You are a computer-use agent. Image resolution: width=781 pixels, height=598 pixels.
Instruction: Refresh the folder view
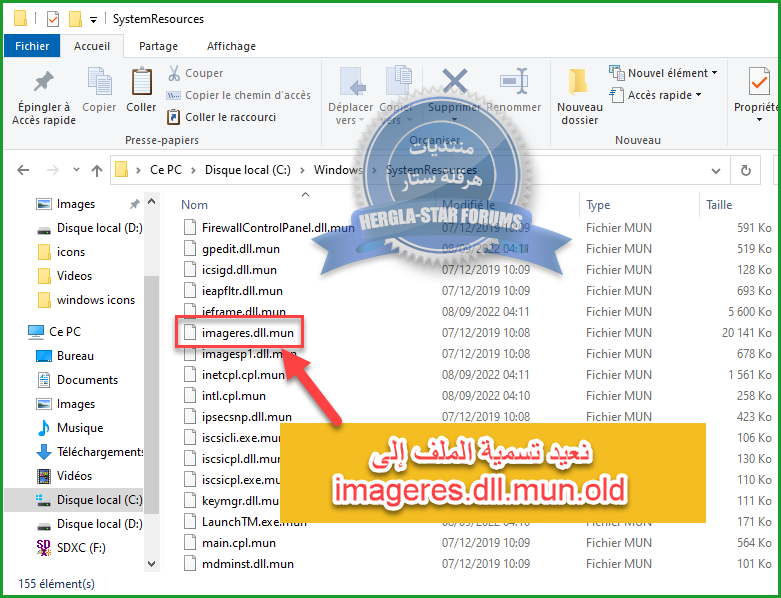pyautogui.click(x=746, y=171)
